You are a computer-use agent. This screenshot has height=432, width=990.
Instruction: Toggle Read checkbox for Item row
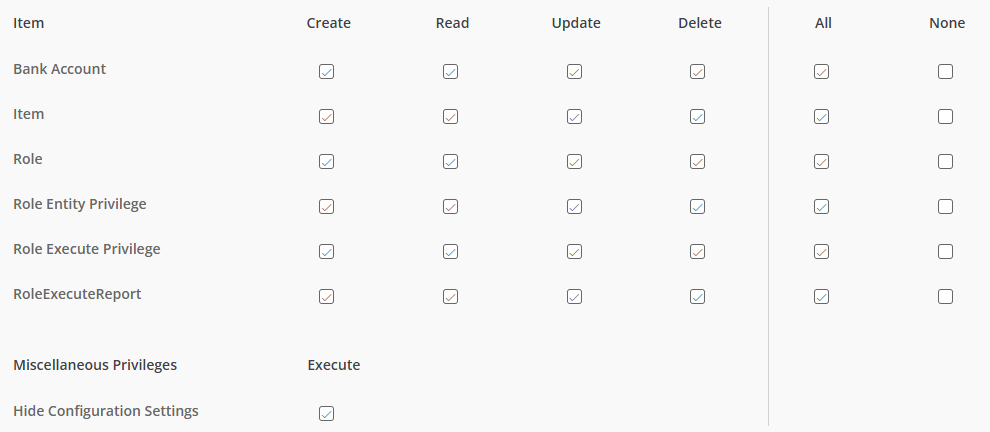450,117
